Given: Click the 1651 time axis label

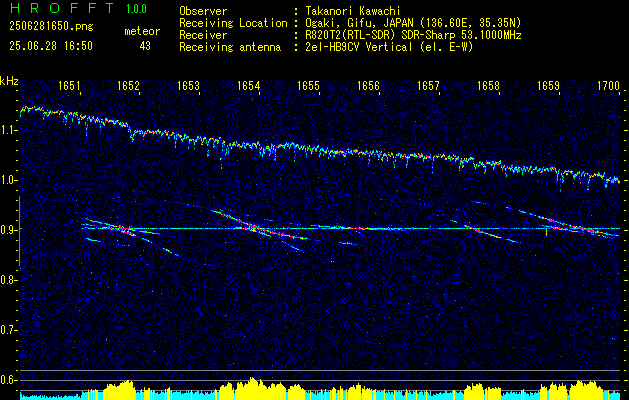Looking at the screenshot, I should click(x=69, y=86).
